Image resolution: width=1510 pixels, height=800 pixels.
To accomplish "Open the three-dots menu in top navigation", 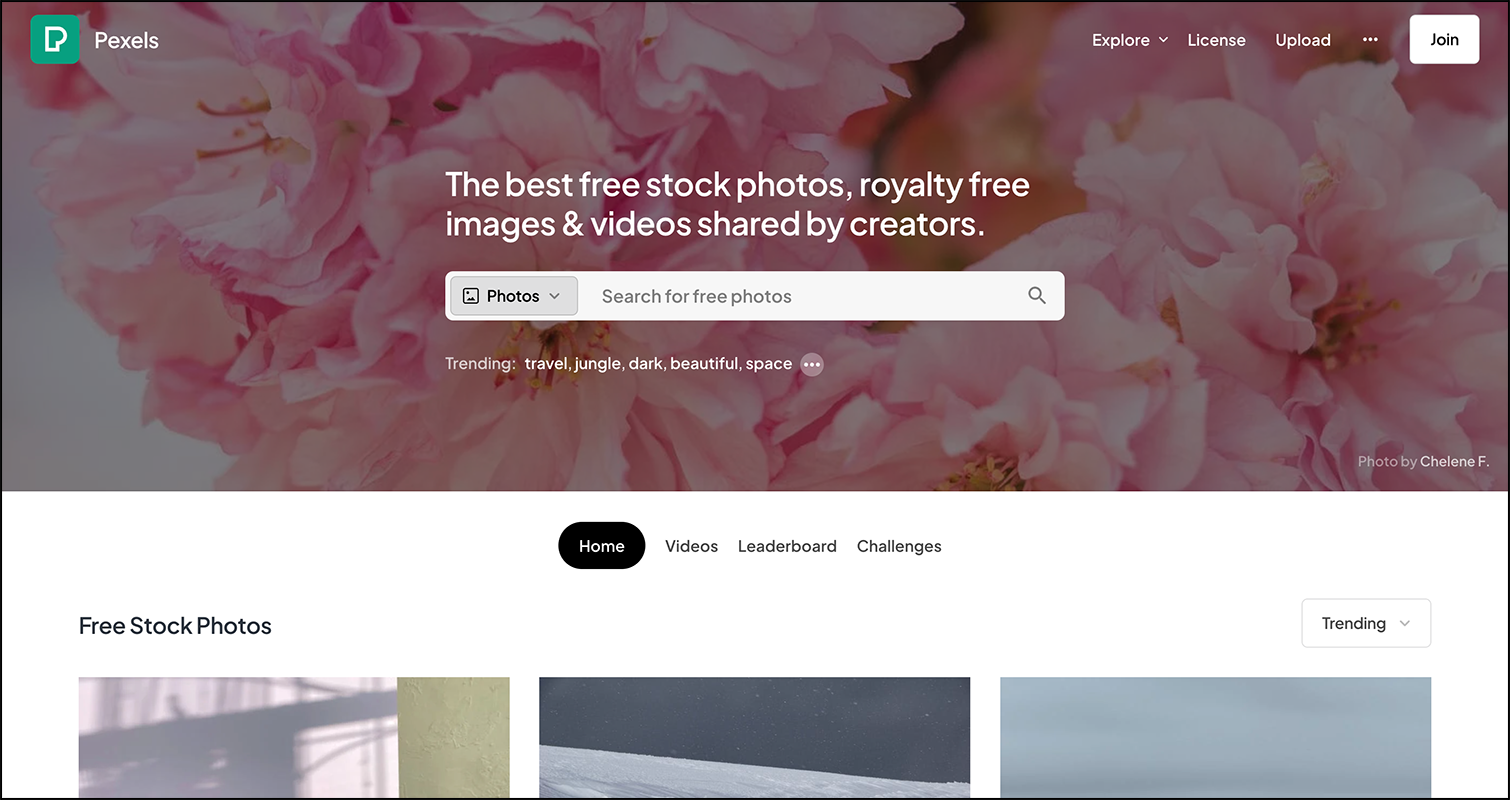I will (x=1370, y=40).
